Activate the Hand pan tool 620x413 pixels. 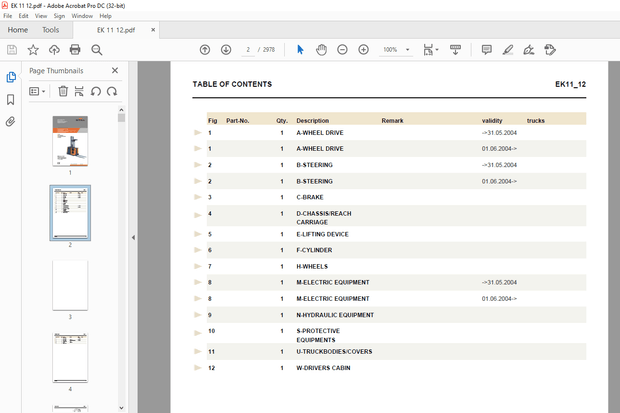point(321,49)
